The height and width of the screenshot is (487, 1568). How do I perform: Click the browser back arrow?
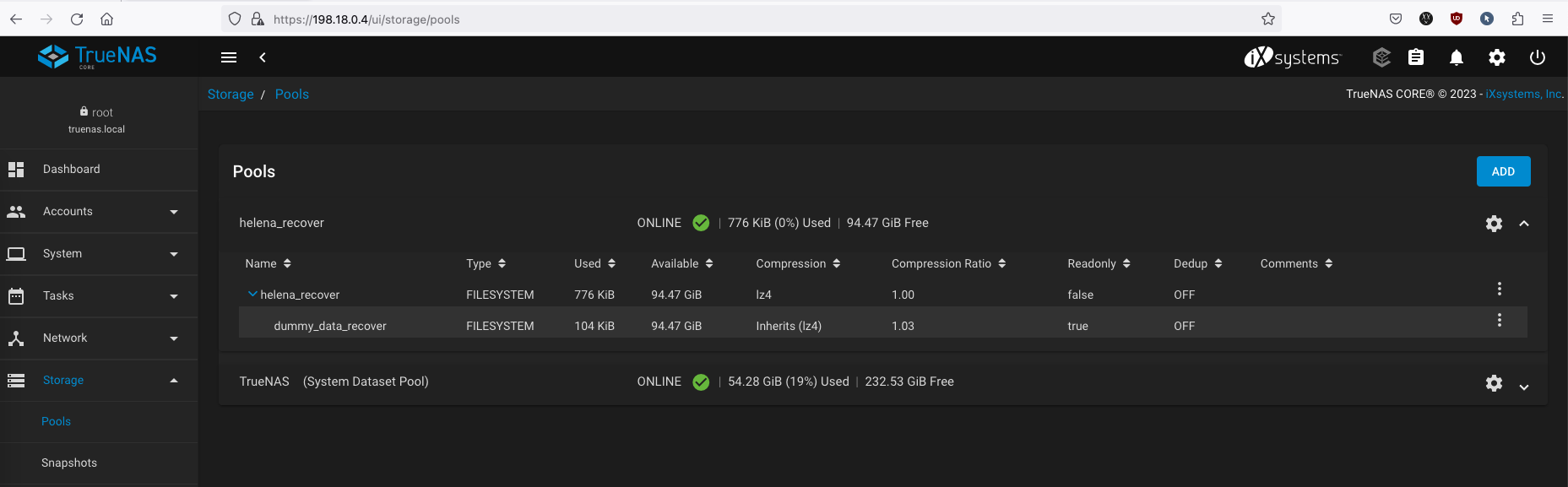click(16, 19)
